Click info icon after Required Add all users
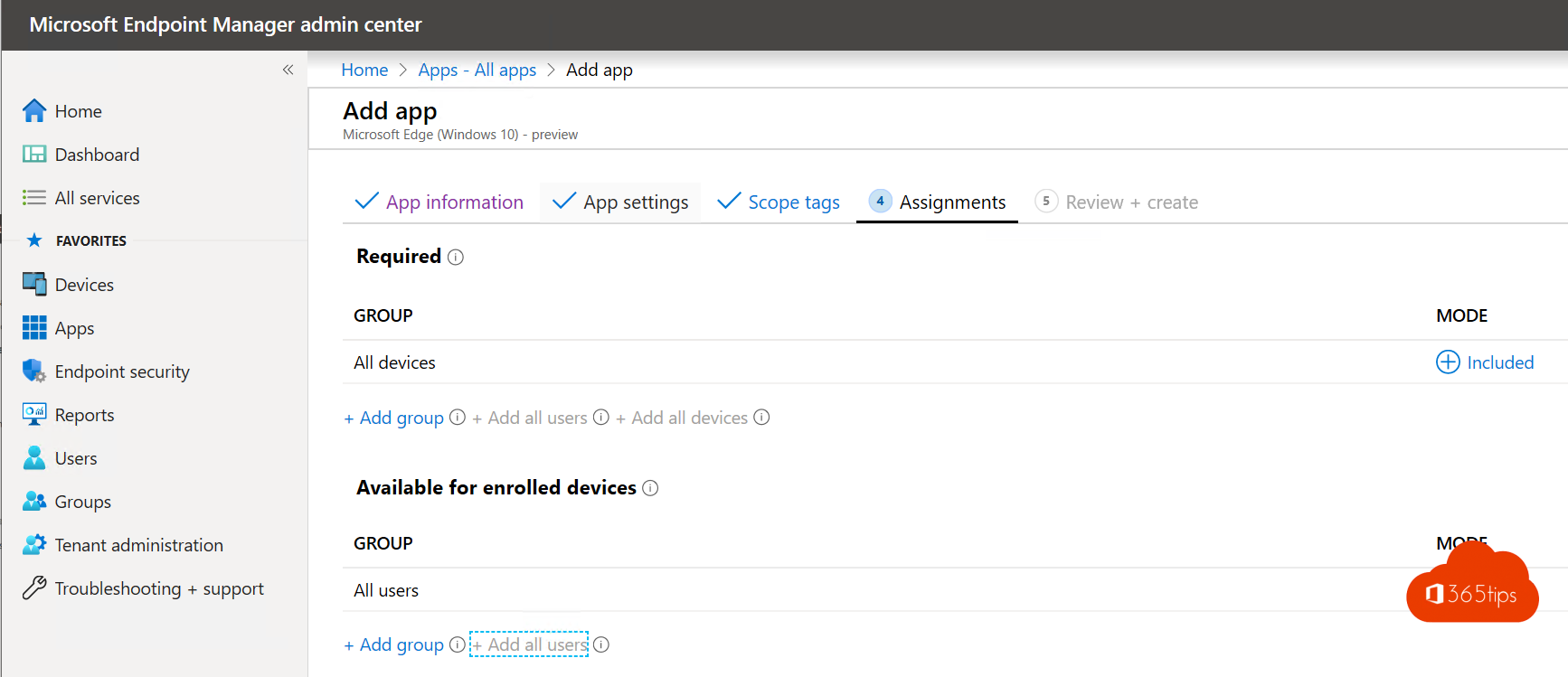Viewport: 1568px width, 677px height. (x=601, y=418)
